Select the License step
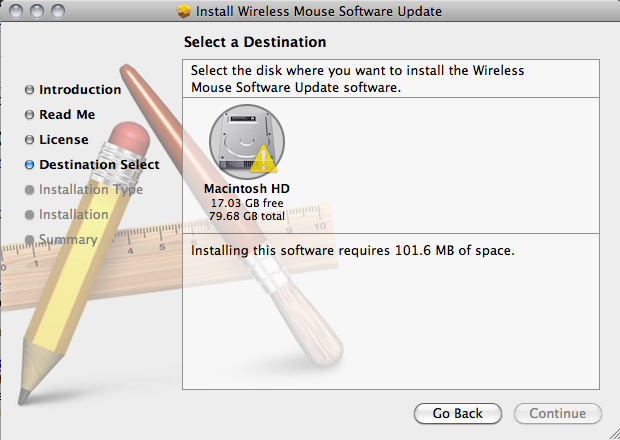The image size is (620, 440). pyautogui.click(x=64, y=140)
